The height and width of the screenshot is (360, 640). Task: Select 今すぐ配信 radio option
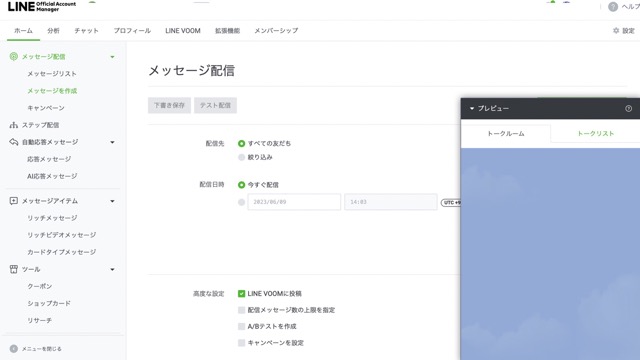point(241,185)
